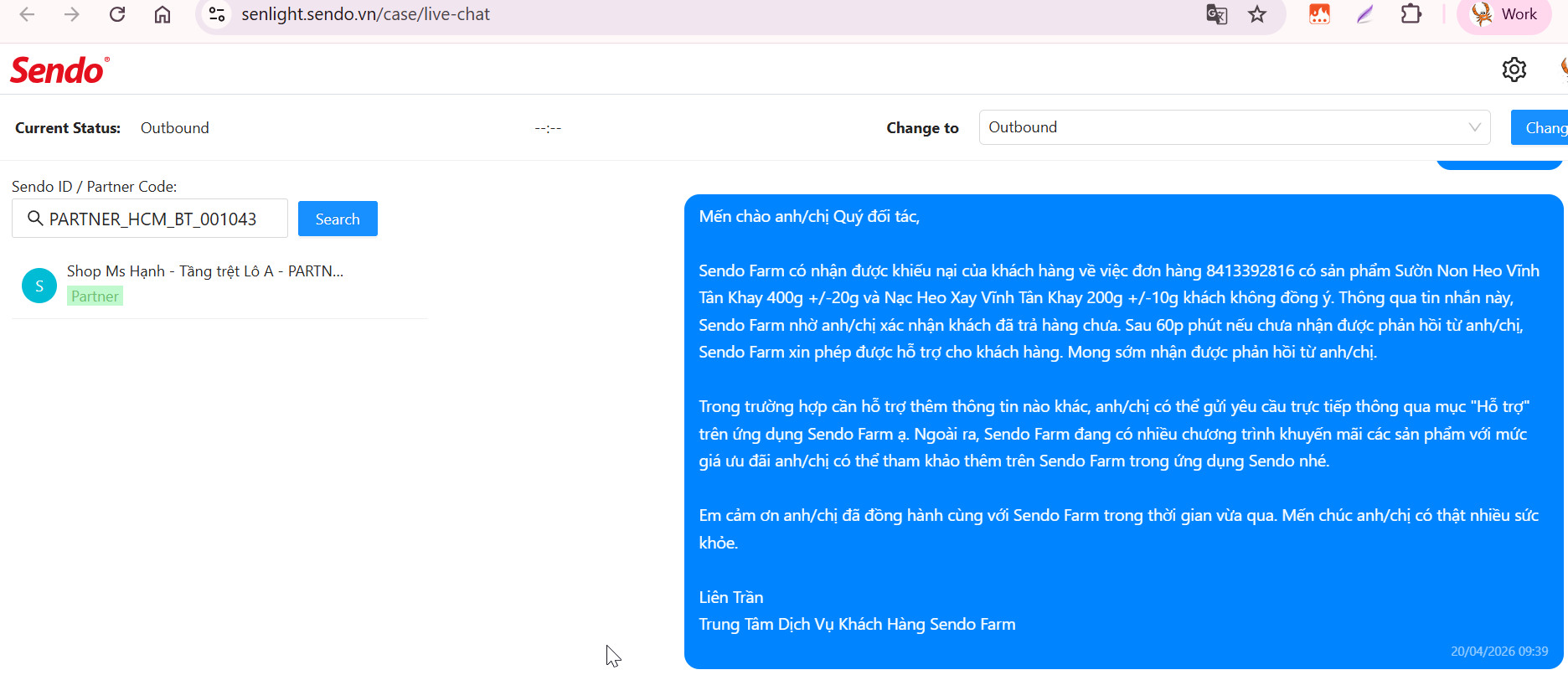Go back to previous page

[27, 14]
